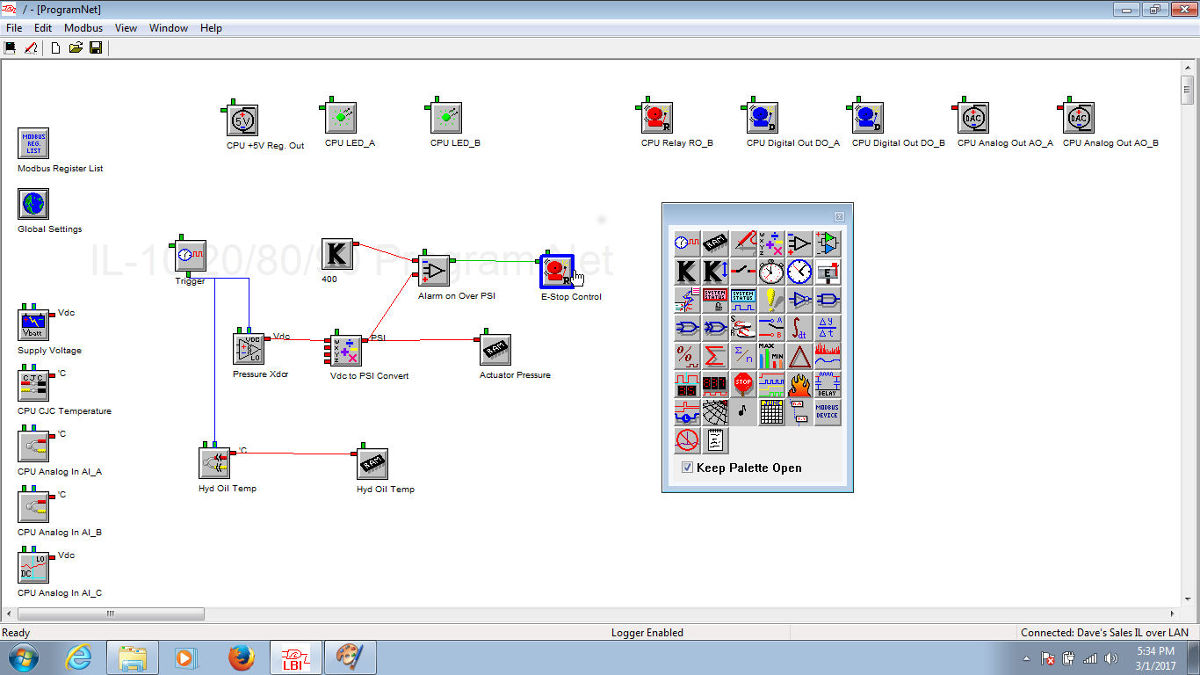Click the Firefox icon on the taskbar
Screen dimensions: 1200x675
pos(240,657)
